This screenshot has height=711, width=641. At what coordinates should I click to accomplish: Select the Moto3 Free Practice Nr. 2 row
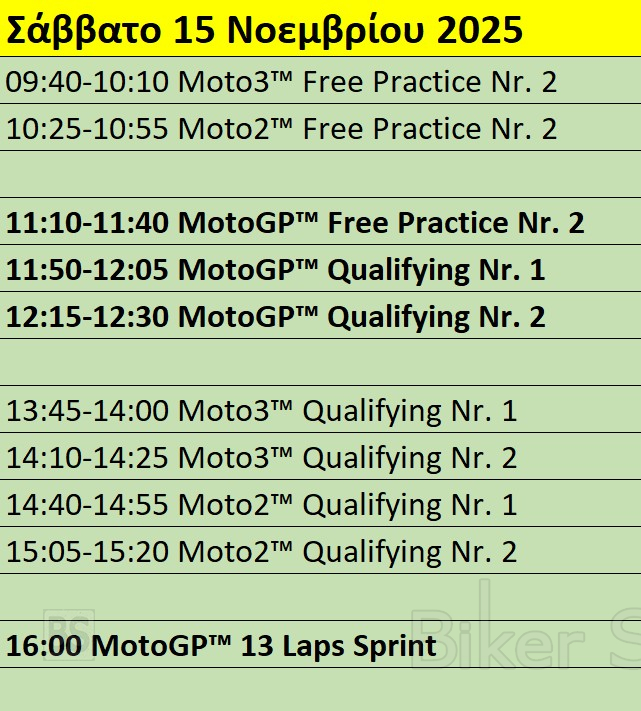tap(281, 82)
